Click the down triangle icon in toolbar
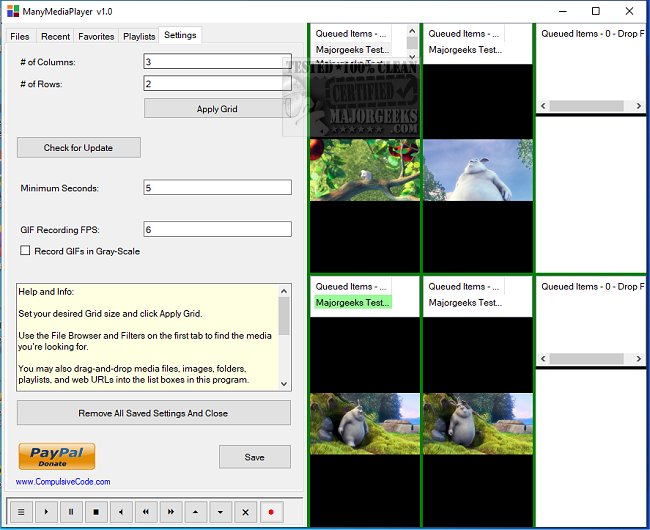The image size is (650, 530). point(220,512)
